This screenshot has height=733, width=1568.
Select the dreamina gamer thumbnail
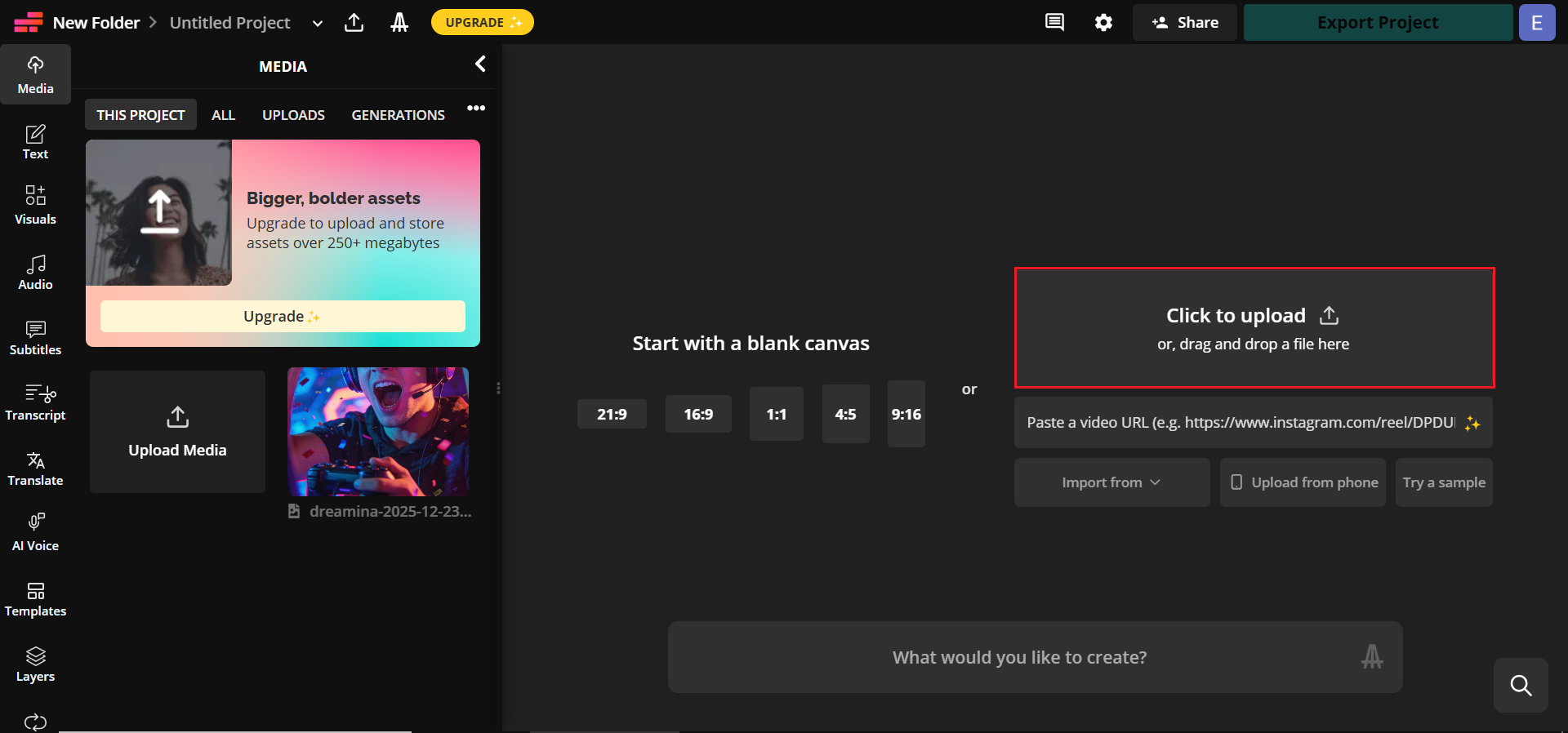[x=378, y=432]
